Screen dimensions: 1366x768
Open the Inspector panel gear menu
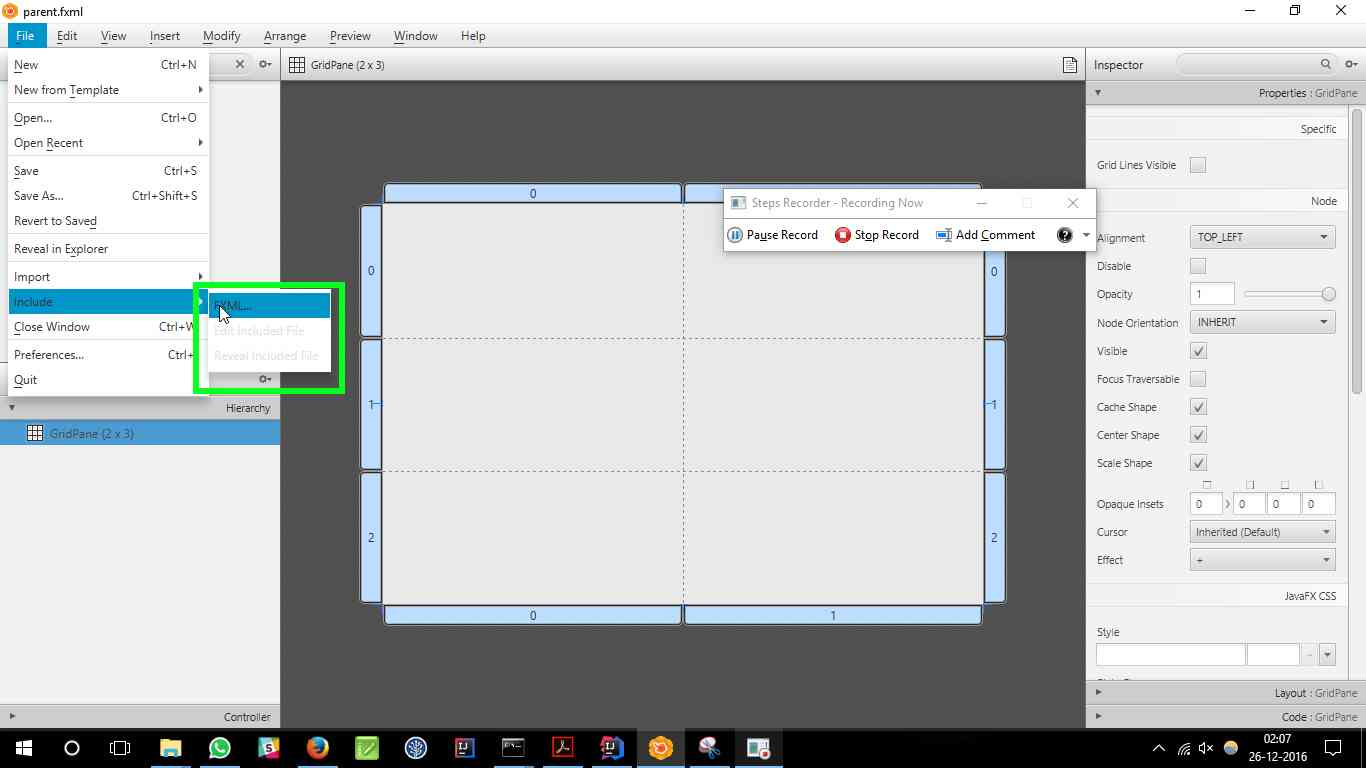point(1351,64)
